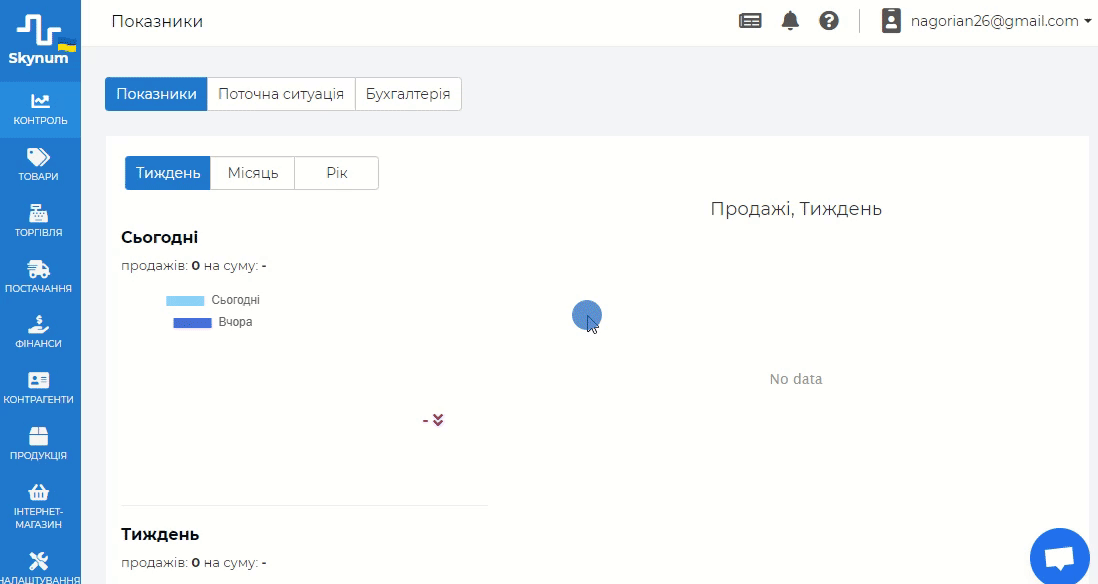Click the Показники page title in header
This screenshot has height=584, width=1098.
(158, 21)
